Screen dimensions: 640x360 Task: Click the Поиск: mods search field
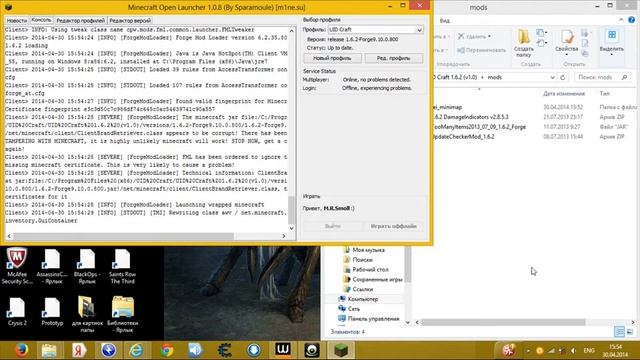[x=602, y=77]
